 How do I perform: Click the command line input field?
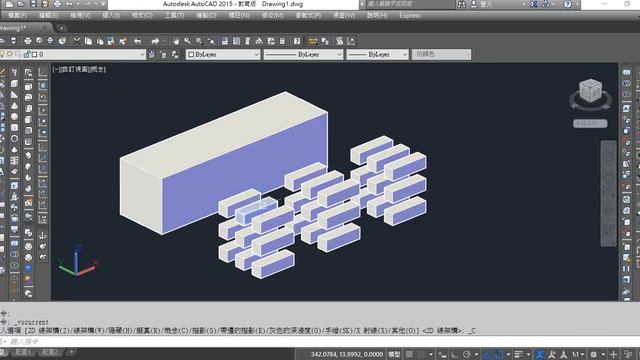(320, 341)
